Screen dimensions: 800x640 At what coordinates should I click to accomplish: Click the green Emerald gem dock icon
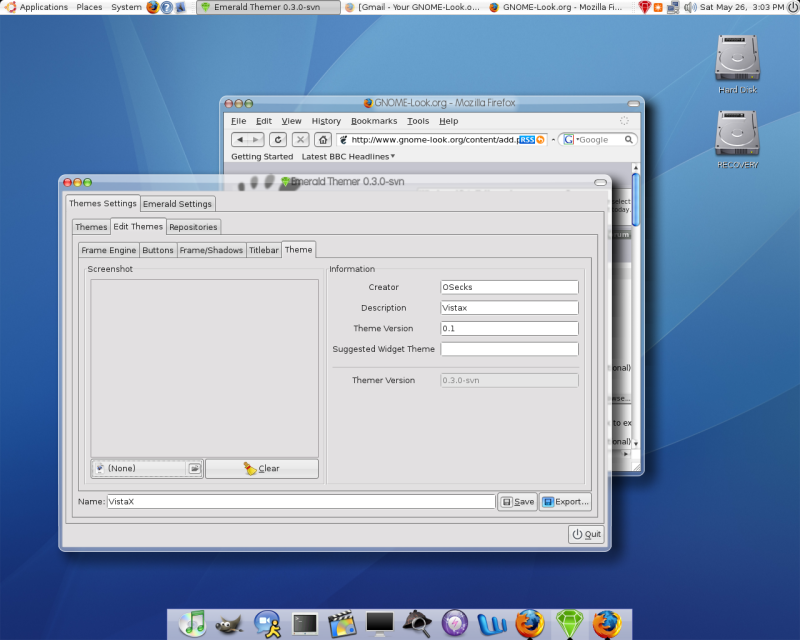(569, 624)
